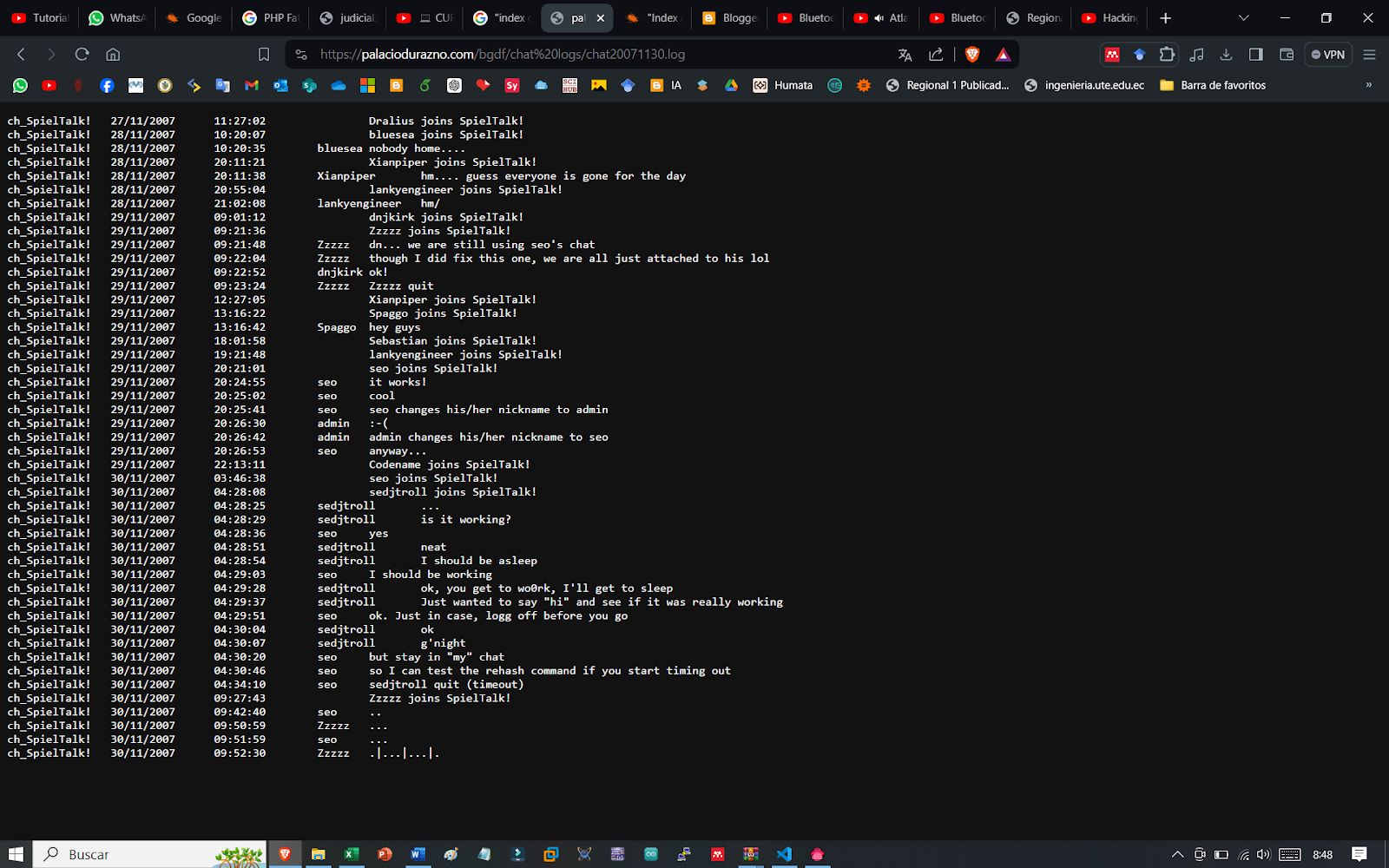
Task: Show hidden bookmarks with the chevron
Action: tap(1369, 85)
